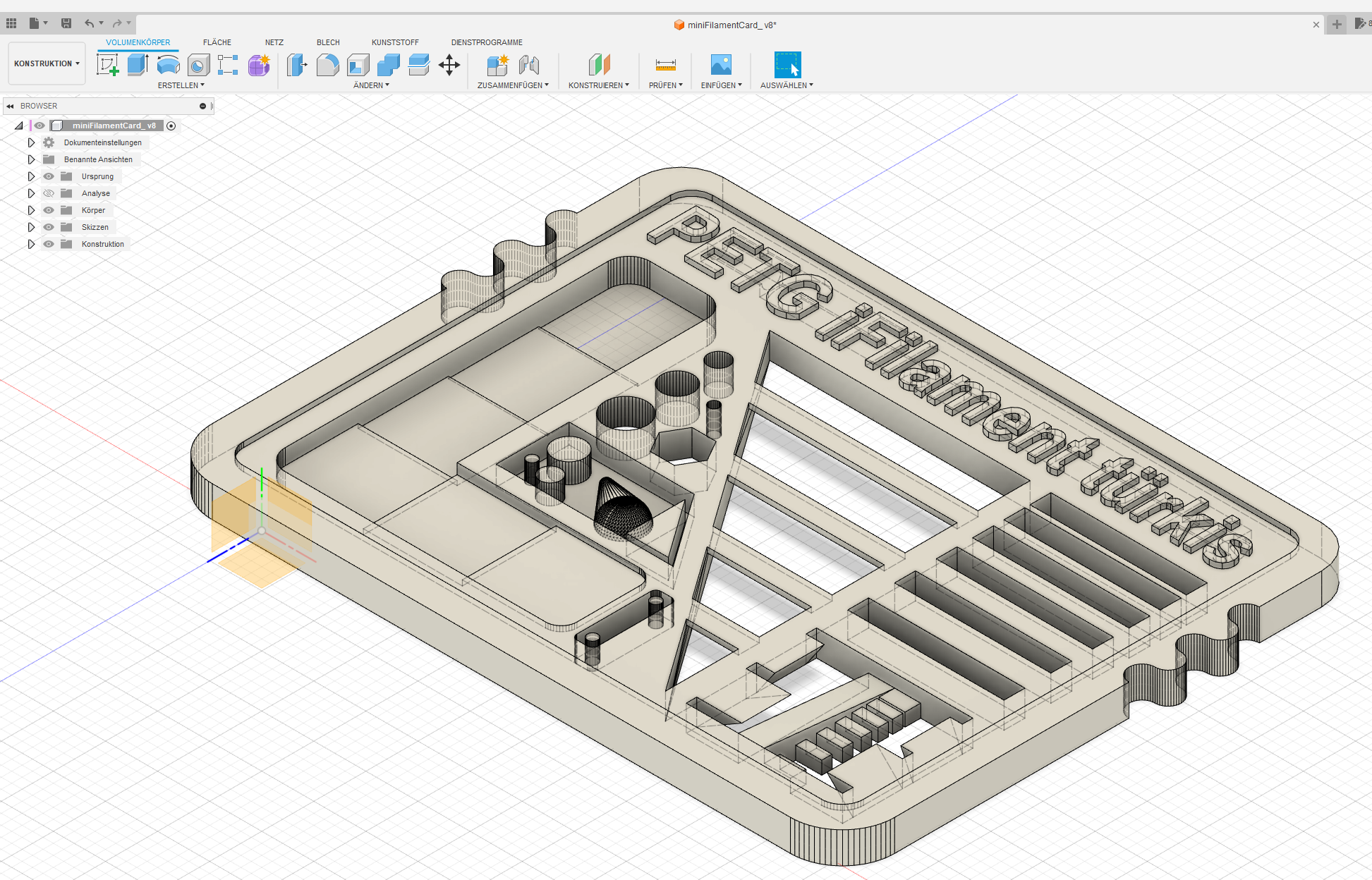Open the ZUSAMMENFÜGEN dropdown menu
This screenshot has width=1372, height=880.
pyautogui.click(x=513, y=85)
